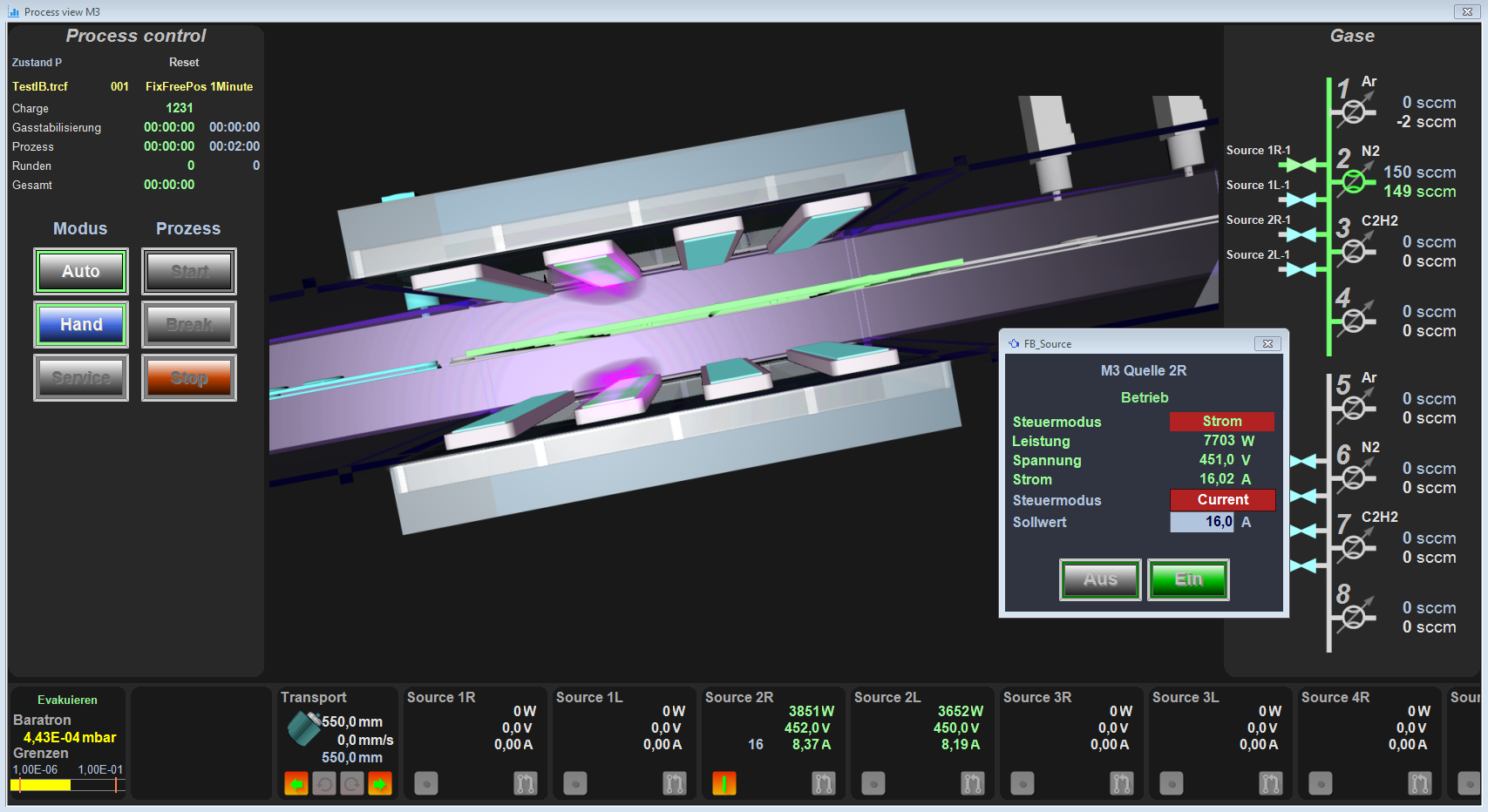Toggle the active N2 controller on gas line 2
The image size is (1488, 812).
click(x=1354, y=181)
